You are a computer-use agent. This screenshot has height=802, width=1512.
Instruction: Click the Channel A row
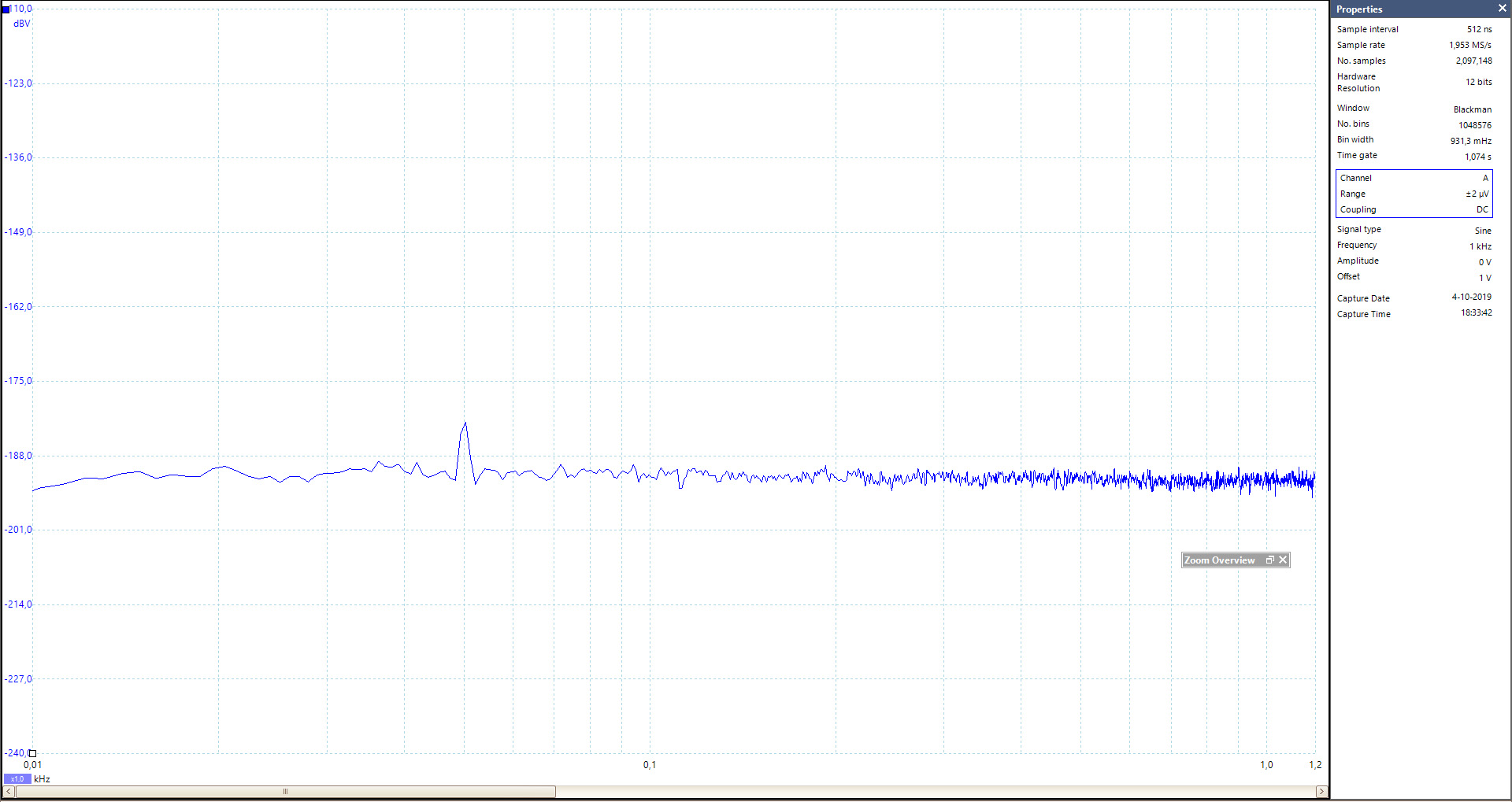pos(1414,178)
